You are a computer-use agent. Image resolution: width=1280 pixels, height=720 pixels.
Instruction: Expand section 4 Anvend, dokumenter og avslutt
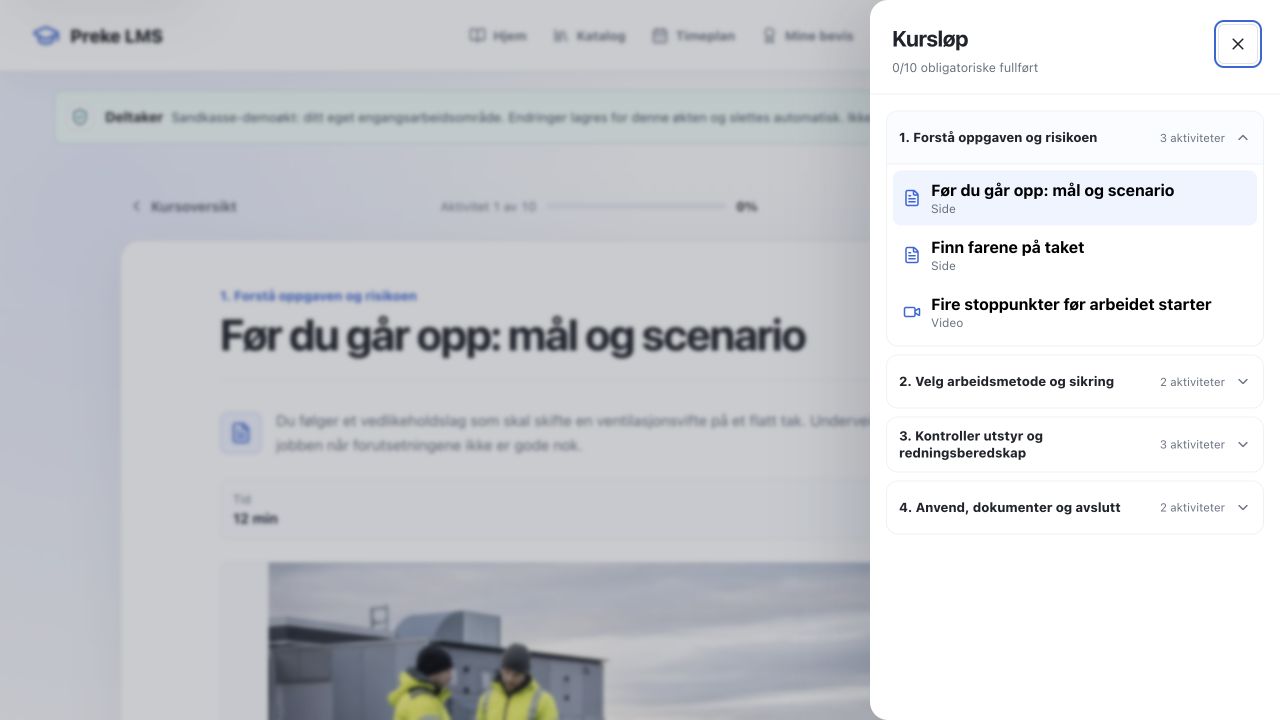point(1074,508)
